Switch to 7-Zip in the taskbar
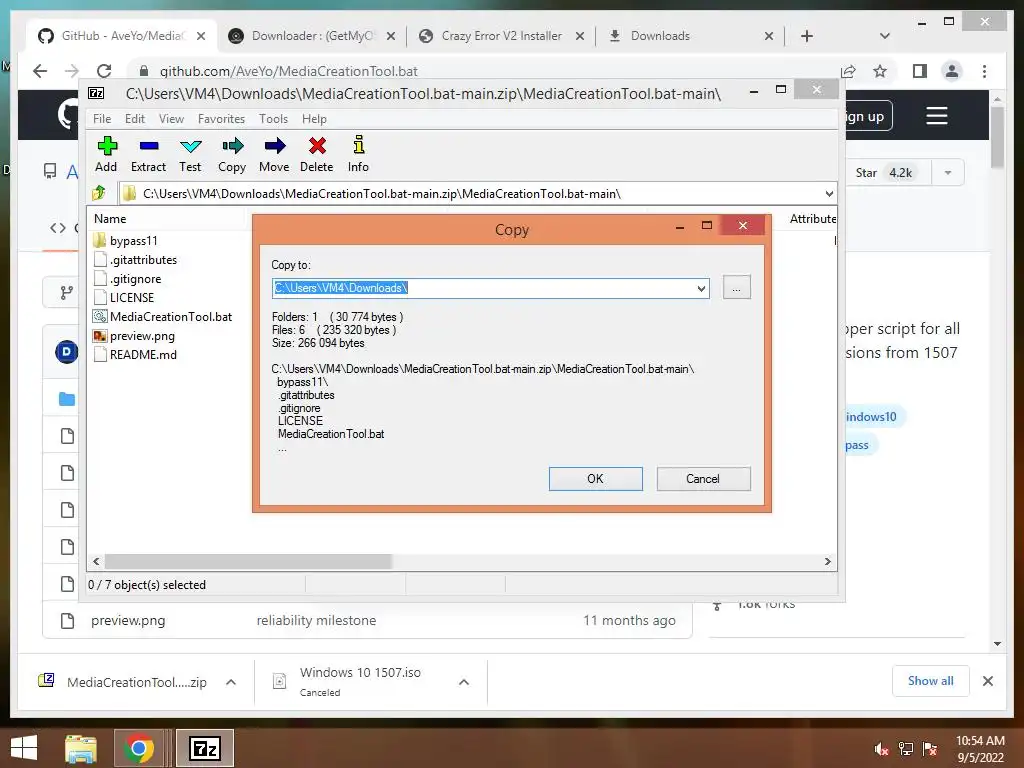This screenshot has height=768, width=1024. click(x=205, y=748)
